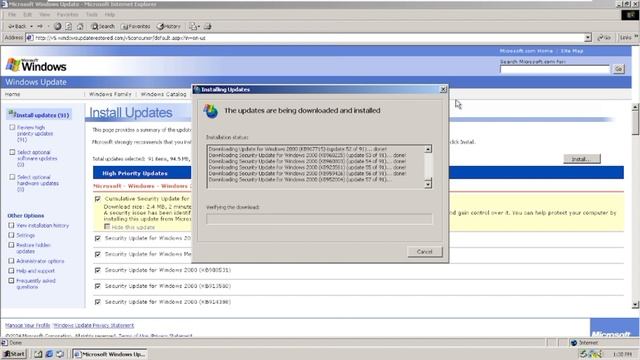Click the Refresh page icon

[69, 27]
